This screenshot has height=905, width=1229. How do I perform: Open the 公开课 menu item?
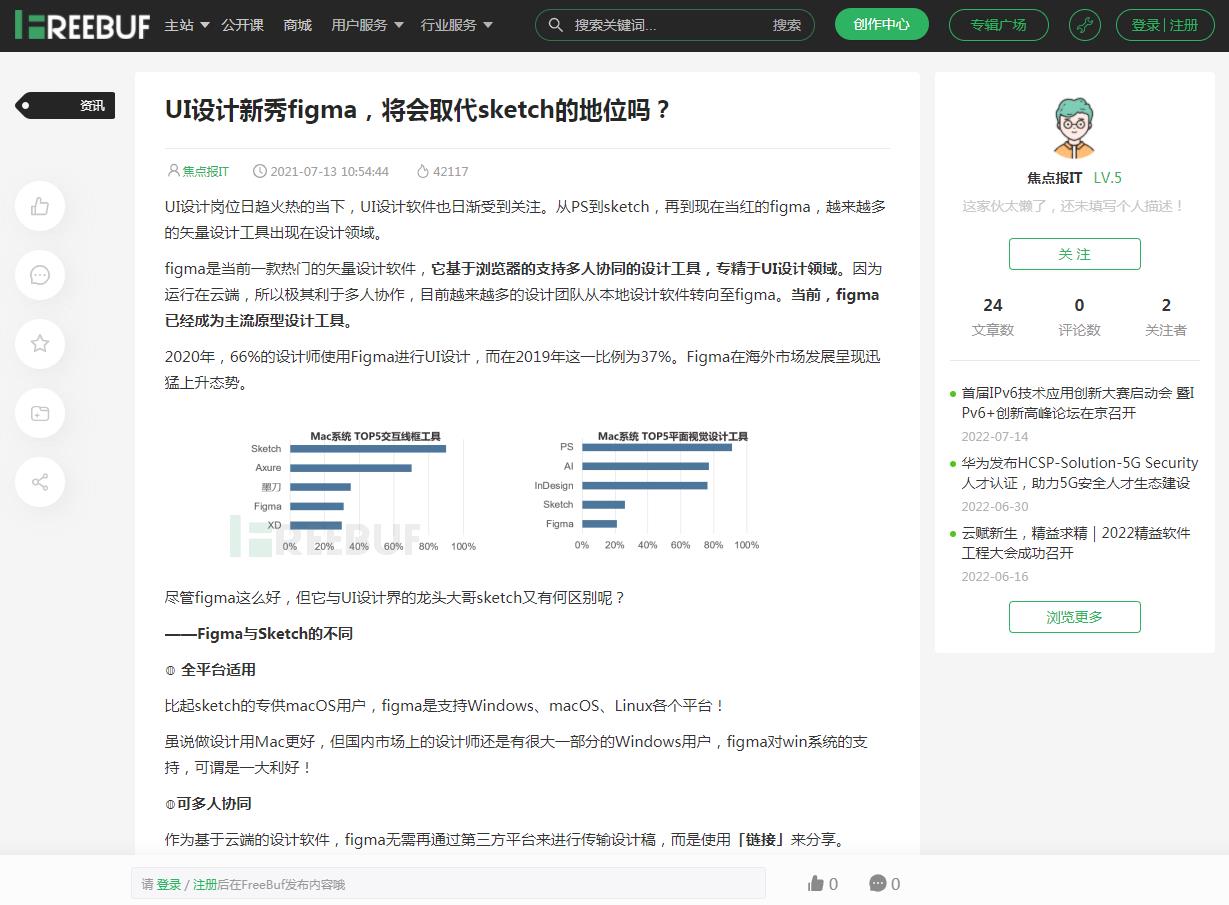[243, 25]
